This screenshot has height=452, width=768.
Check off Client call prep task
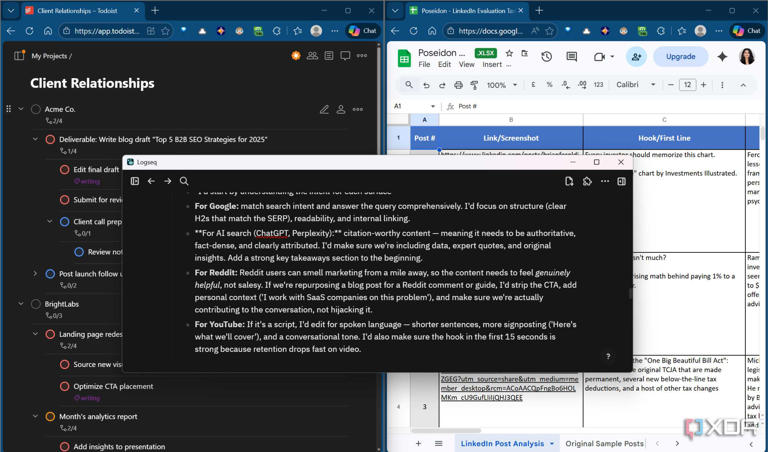point(64,222)
